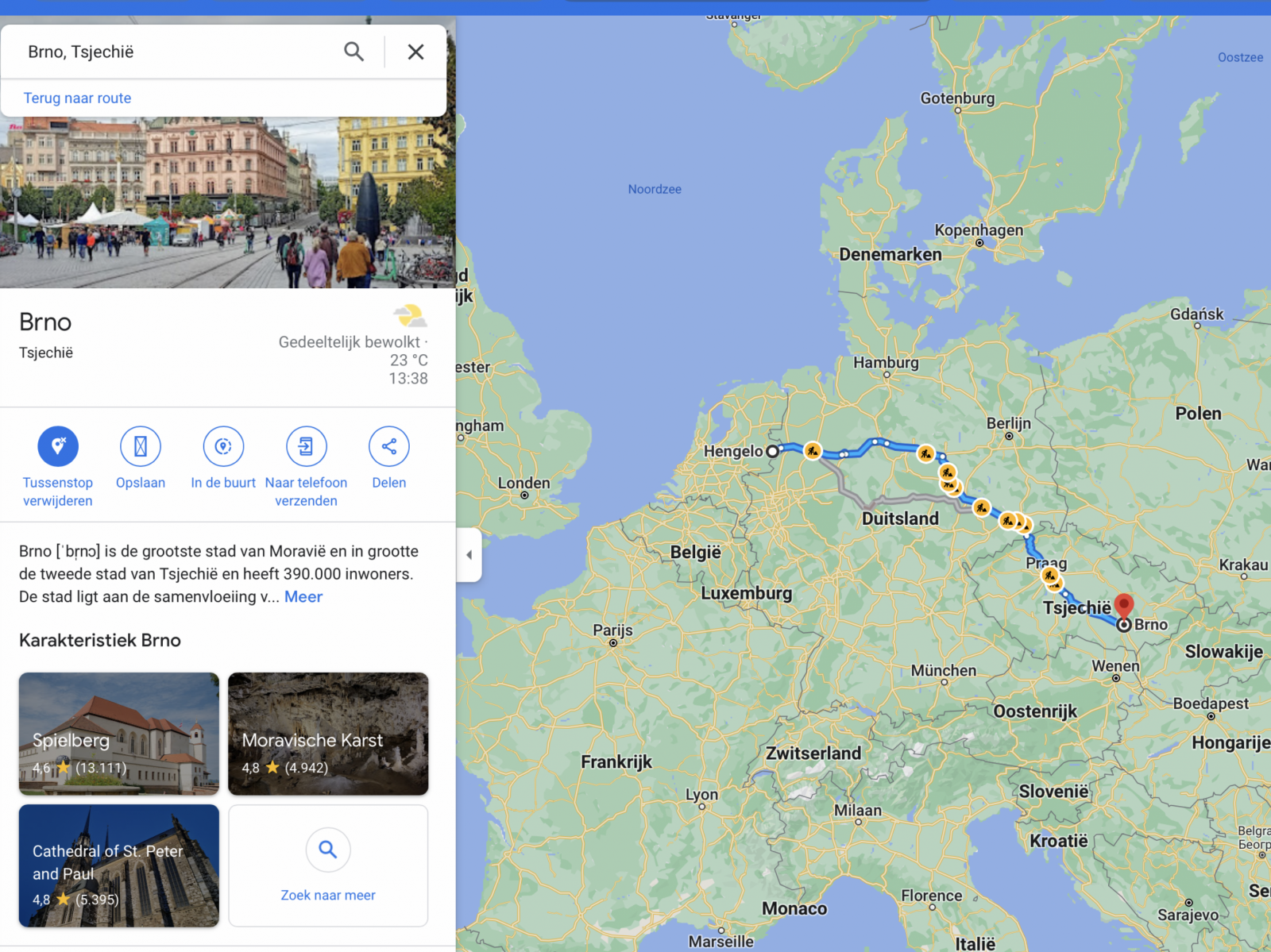Click the Karakteristiek Brno heading
The width and height of the screenshot is (1271, 952).
click(100, 640)
